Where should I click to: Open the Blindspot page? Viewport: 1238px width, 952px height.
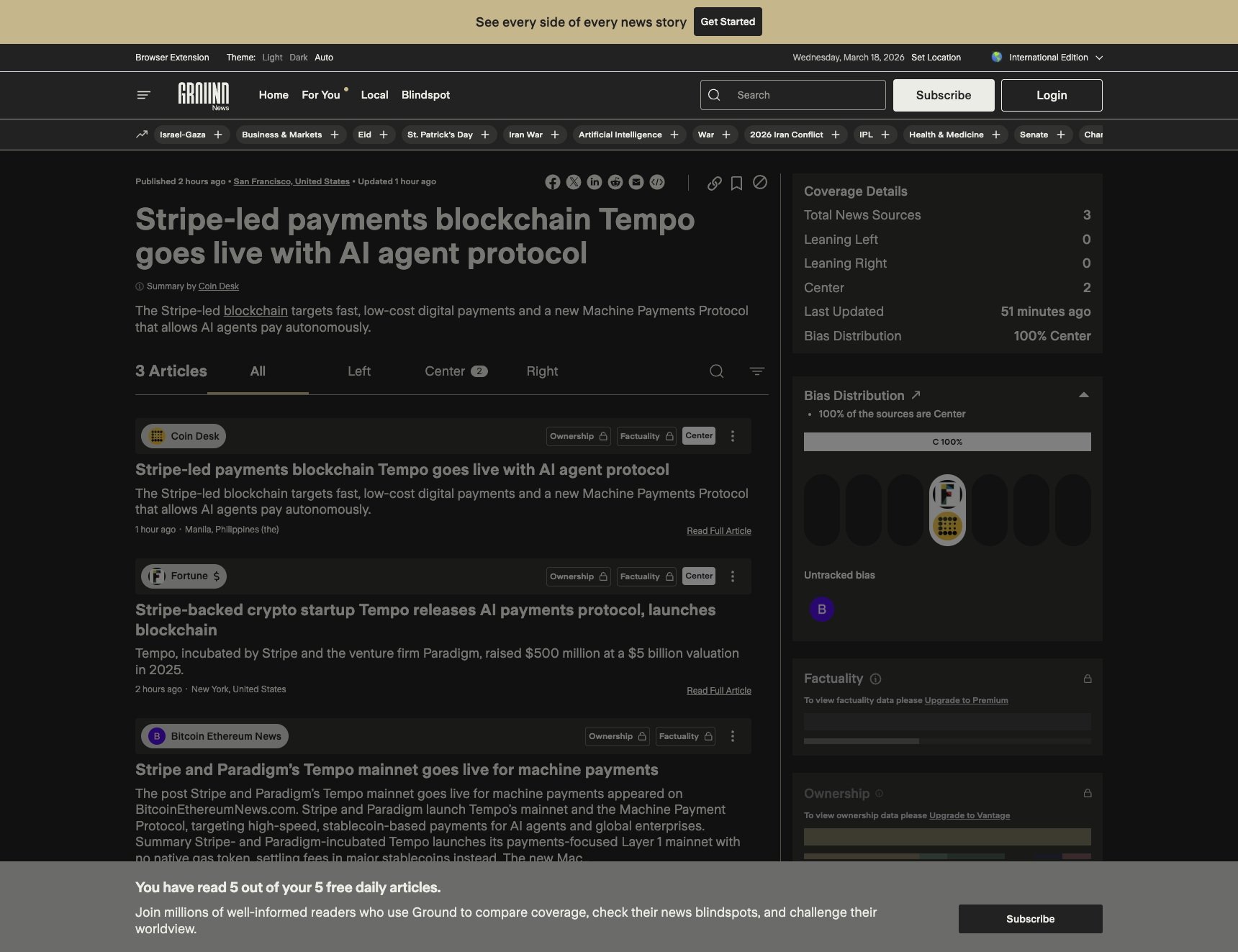425,95
